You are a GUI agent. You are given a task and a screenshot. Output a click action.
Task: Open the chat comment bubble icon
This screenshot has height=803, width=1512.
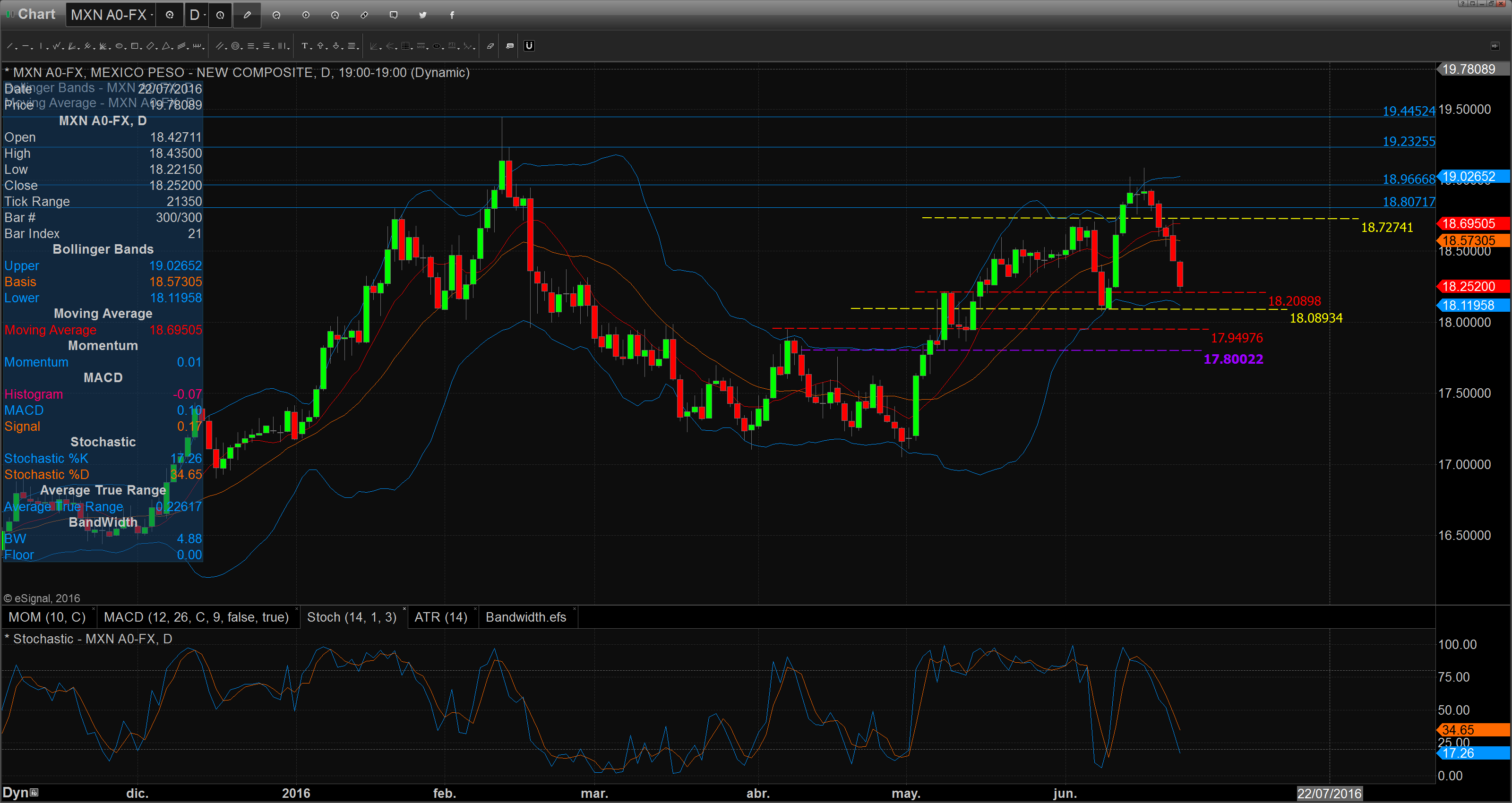point(394,15)
